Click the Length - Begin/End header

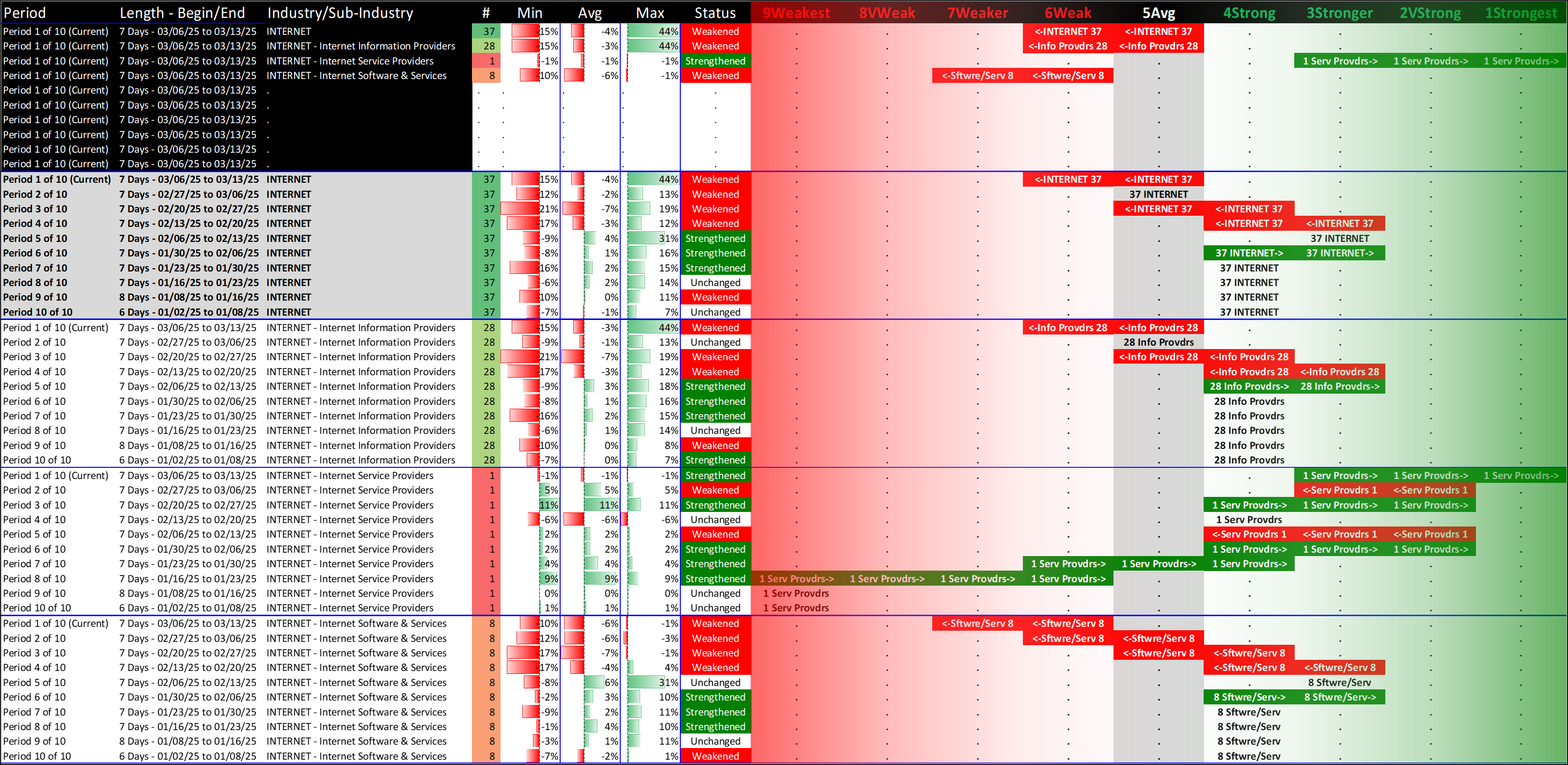pos(182,13)
